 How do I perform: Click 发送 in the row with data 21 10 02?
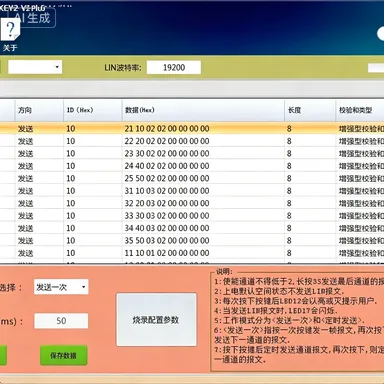25,129
